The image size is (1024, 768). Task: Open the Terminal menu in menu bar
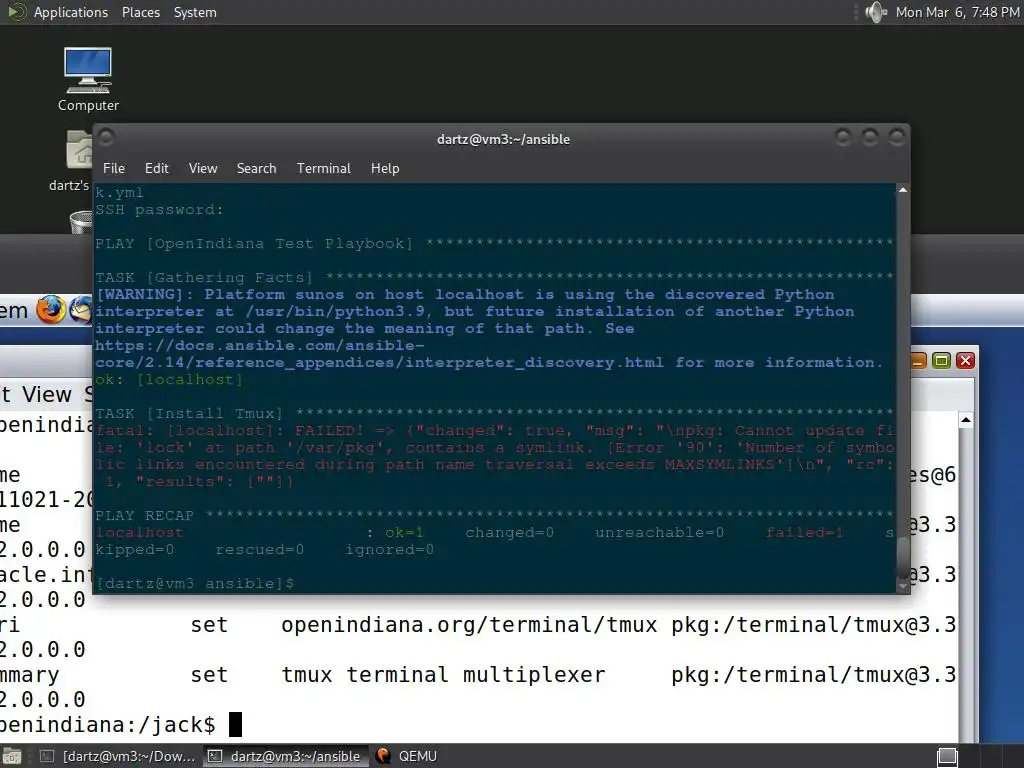click(323, 168)
